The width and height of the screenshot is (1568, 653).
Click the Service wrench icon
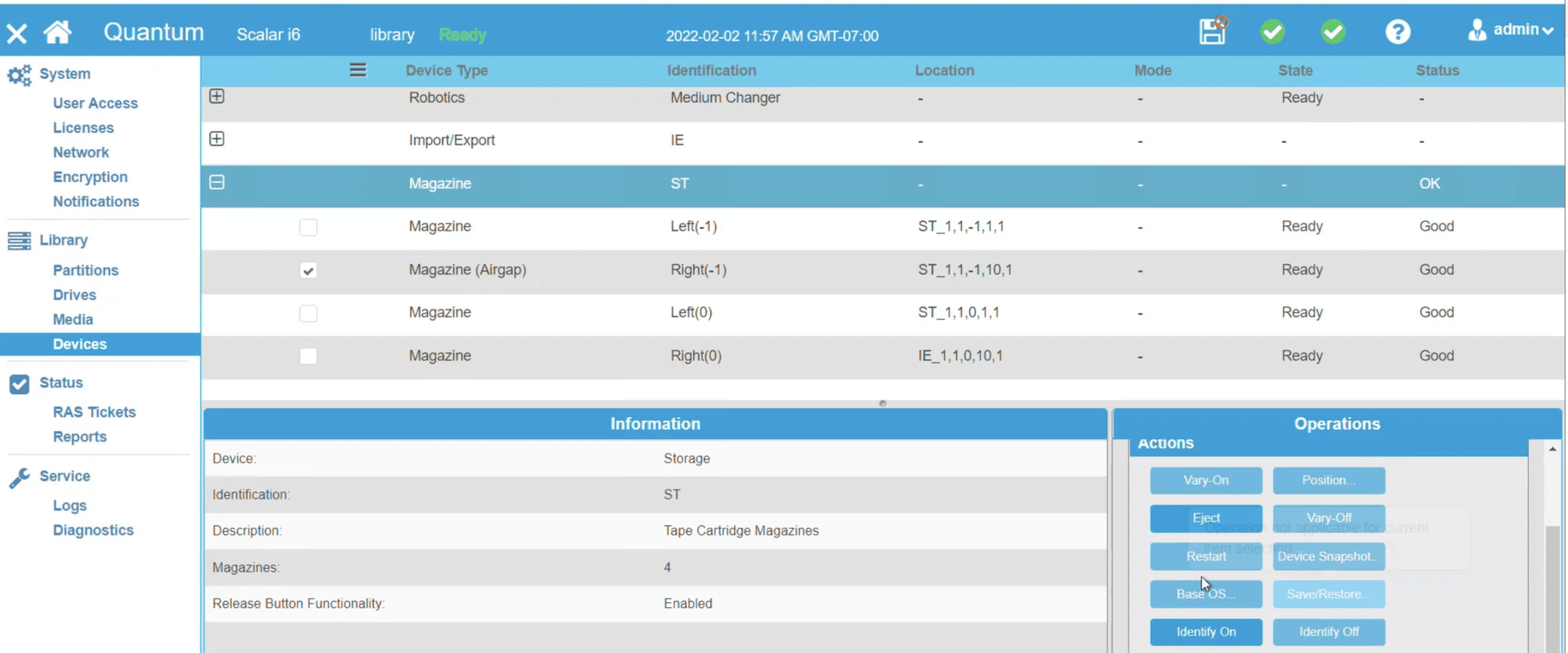pos(20,478)
